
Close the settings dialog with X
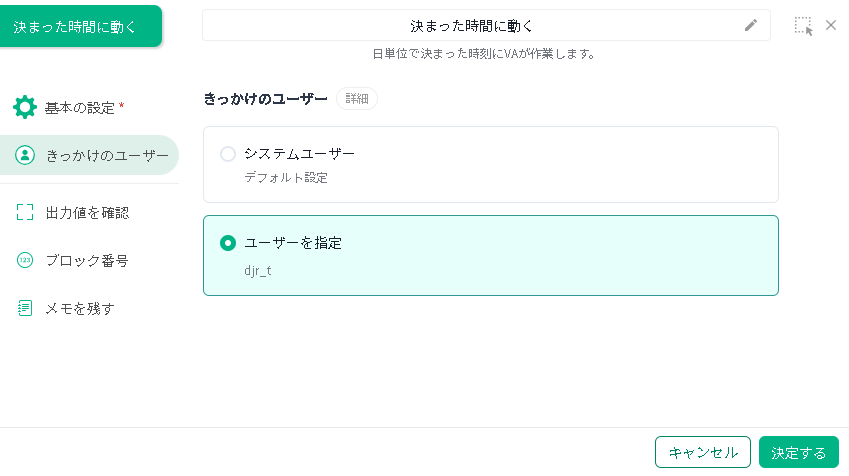click(x=831, y=25)
